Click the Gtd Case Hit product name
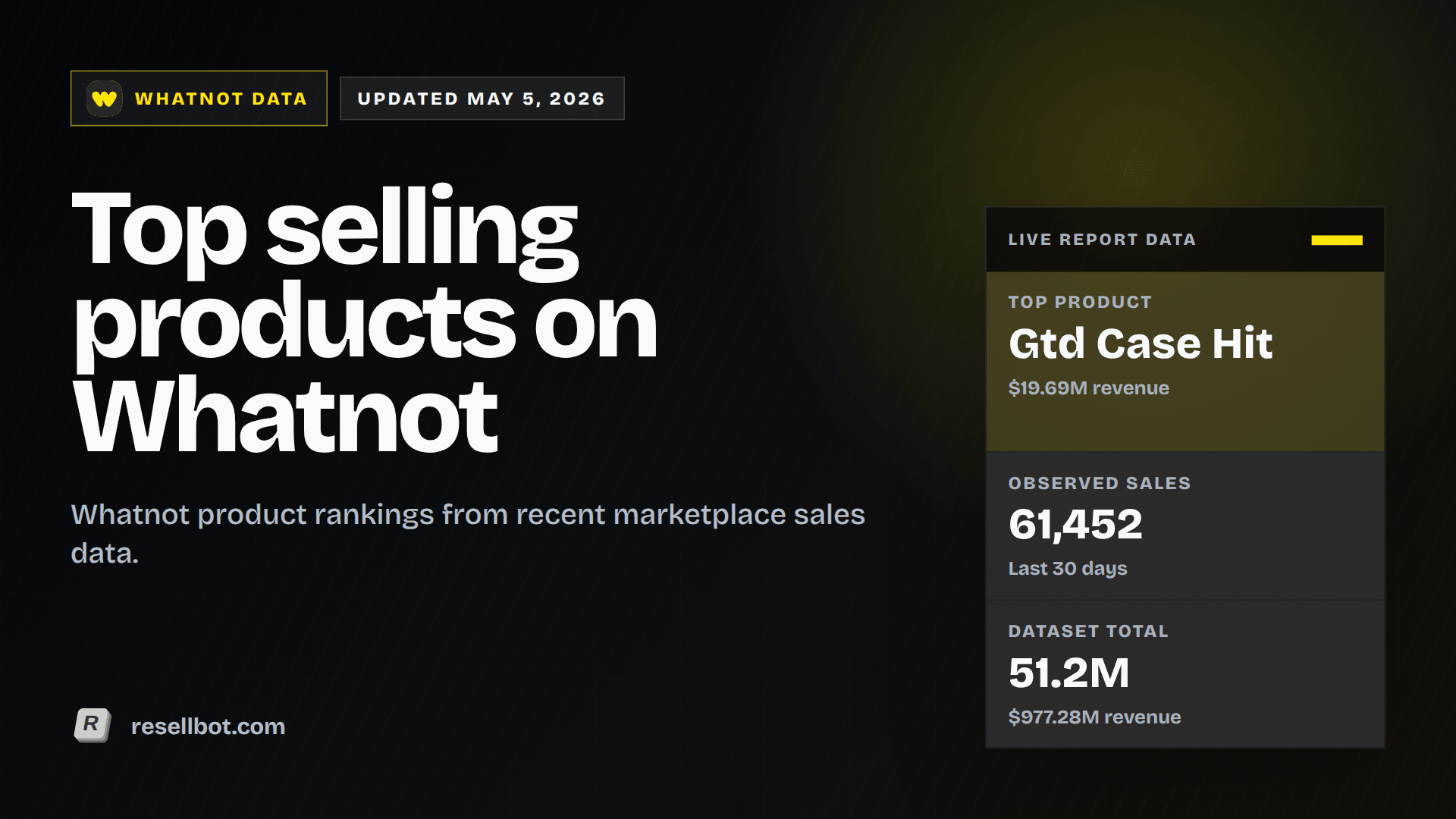The height and width of the screenshot is (819, 1456). click(x=1141, y=344)
